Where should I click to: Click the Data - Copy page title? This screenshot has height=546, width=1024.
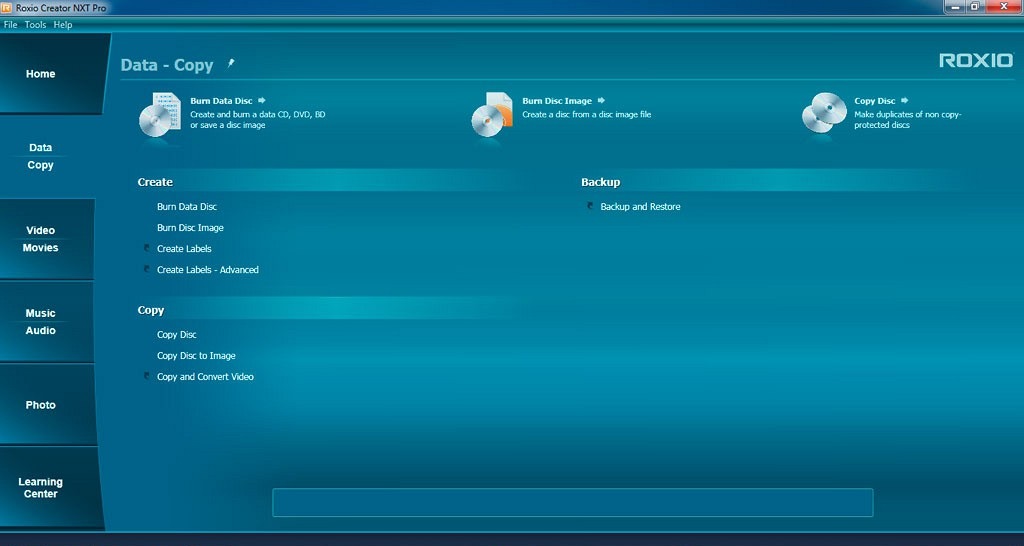tap(167, 65)
